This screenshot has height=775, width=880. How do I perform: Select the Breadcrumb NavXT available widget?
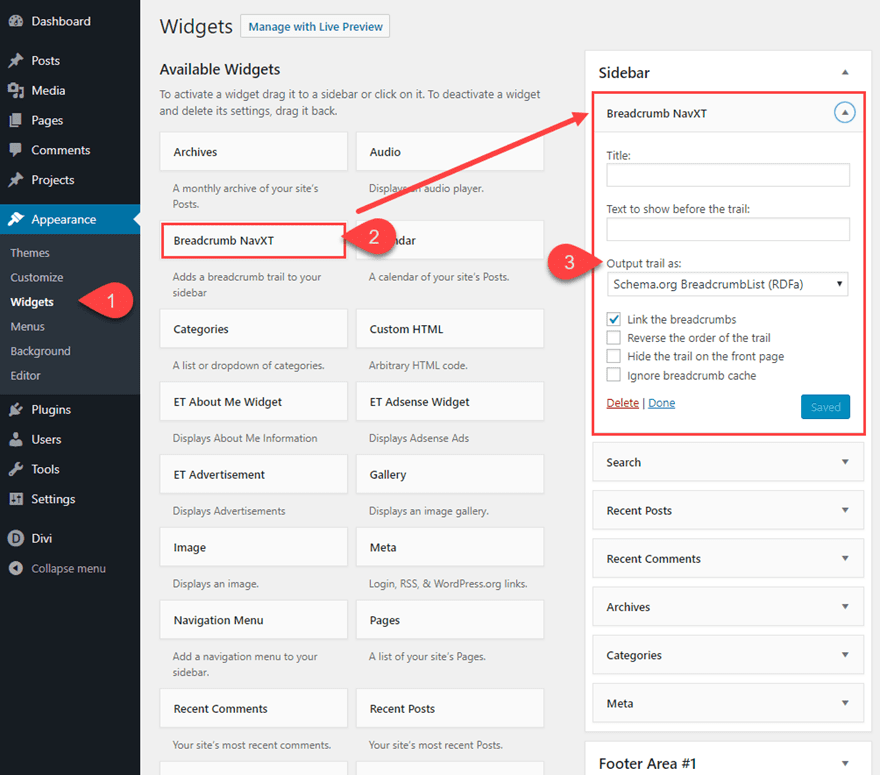254,240
